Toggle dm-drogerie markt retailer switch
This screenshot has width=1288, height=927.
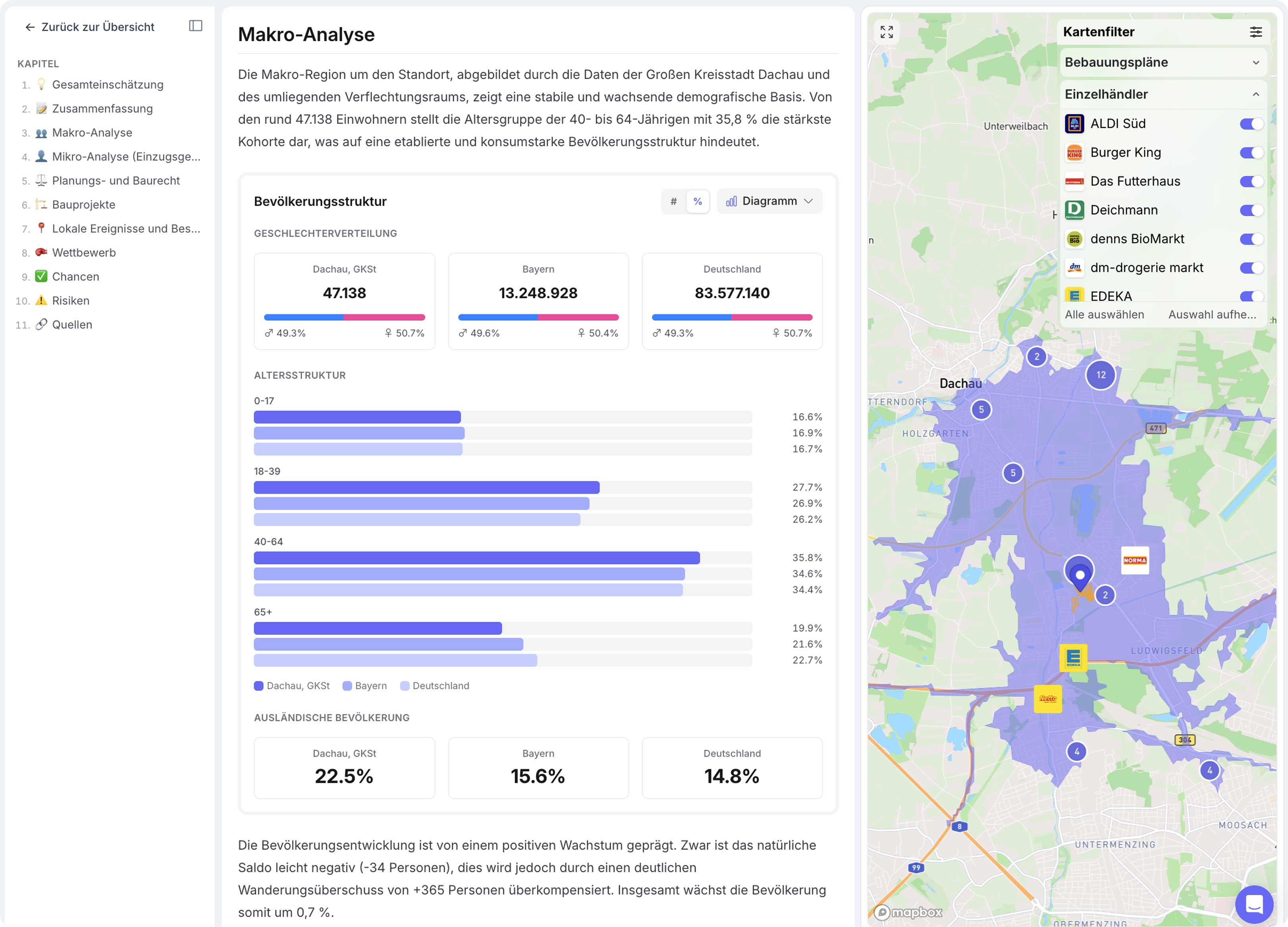coord(1251,268)
